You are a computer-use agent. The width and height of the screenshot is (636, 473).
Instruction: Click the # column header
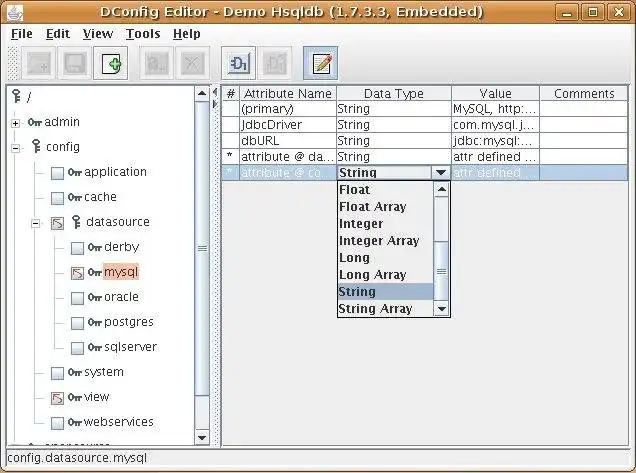[231, 94]
